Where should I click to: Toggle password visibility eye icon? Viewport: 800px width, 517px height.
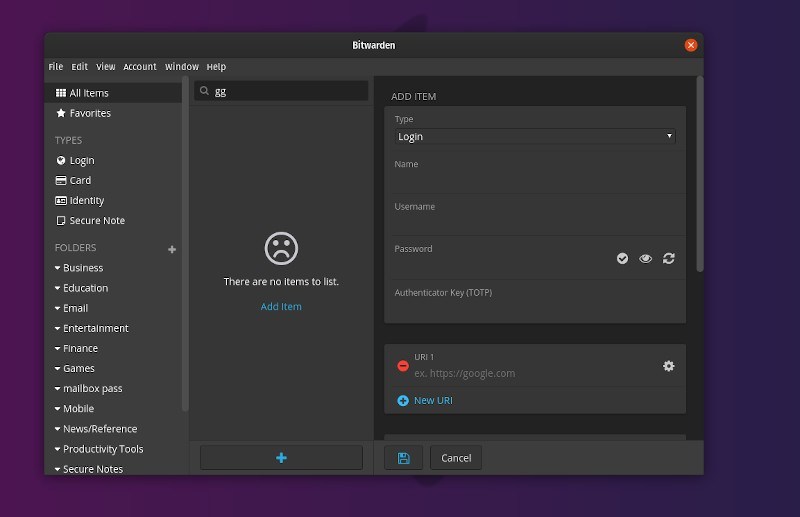[x=645, y=258]
